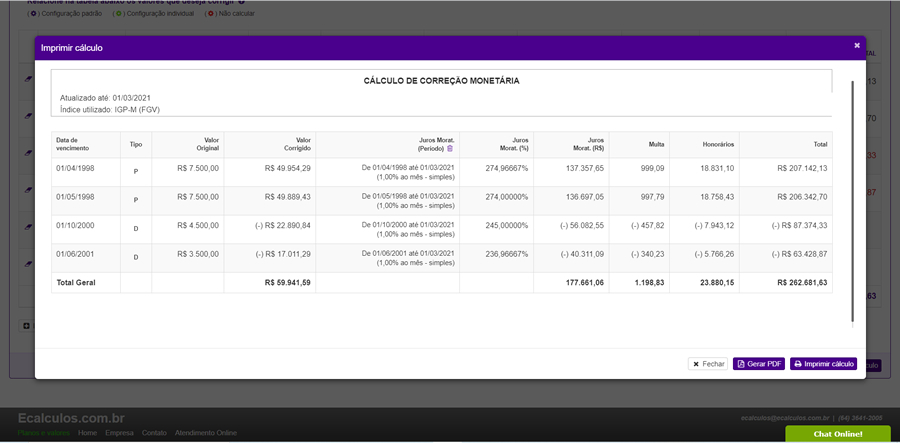Click corrected value (-) R$ 17.011,29
Screen dimensions: 900x443
pyautogui.click(x=282, y=254)
